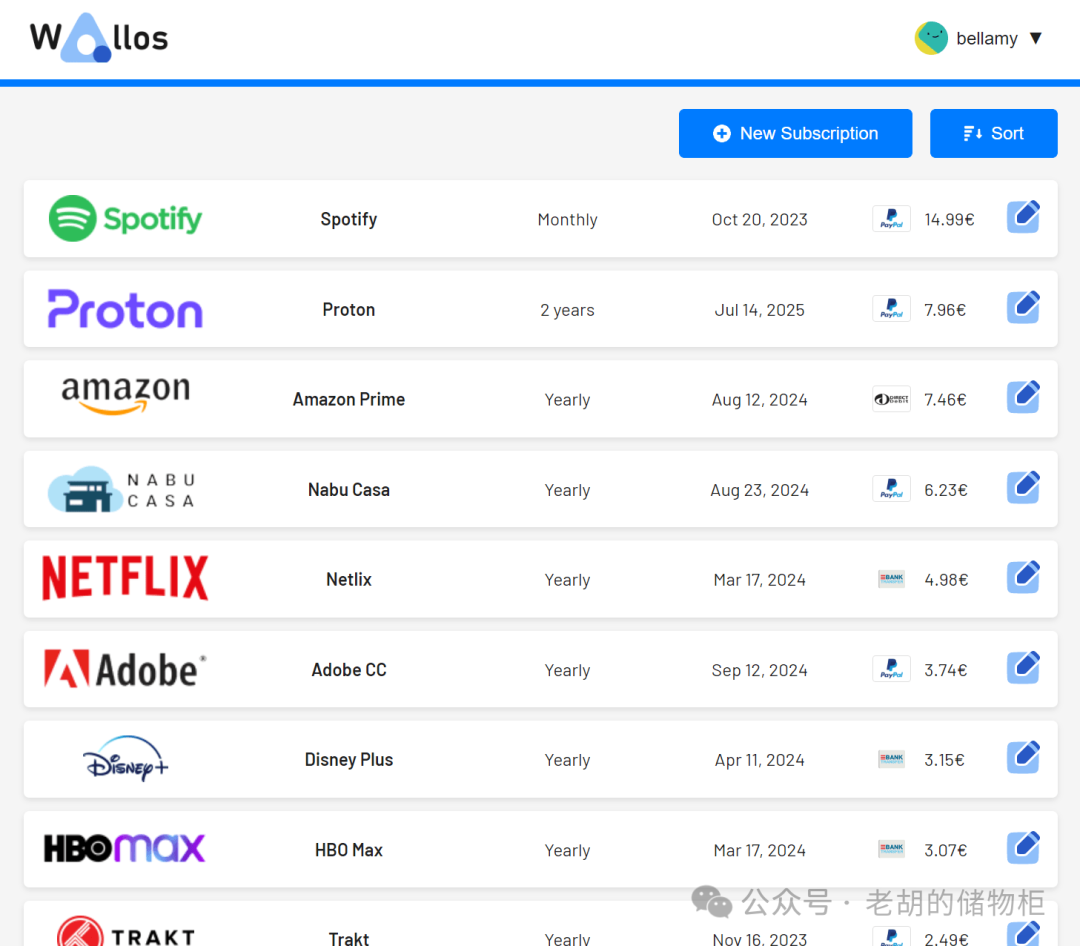This screenshot has height=946, width=1080.
Task: Click the 14.99€ price
Action: tap(949, 220)
